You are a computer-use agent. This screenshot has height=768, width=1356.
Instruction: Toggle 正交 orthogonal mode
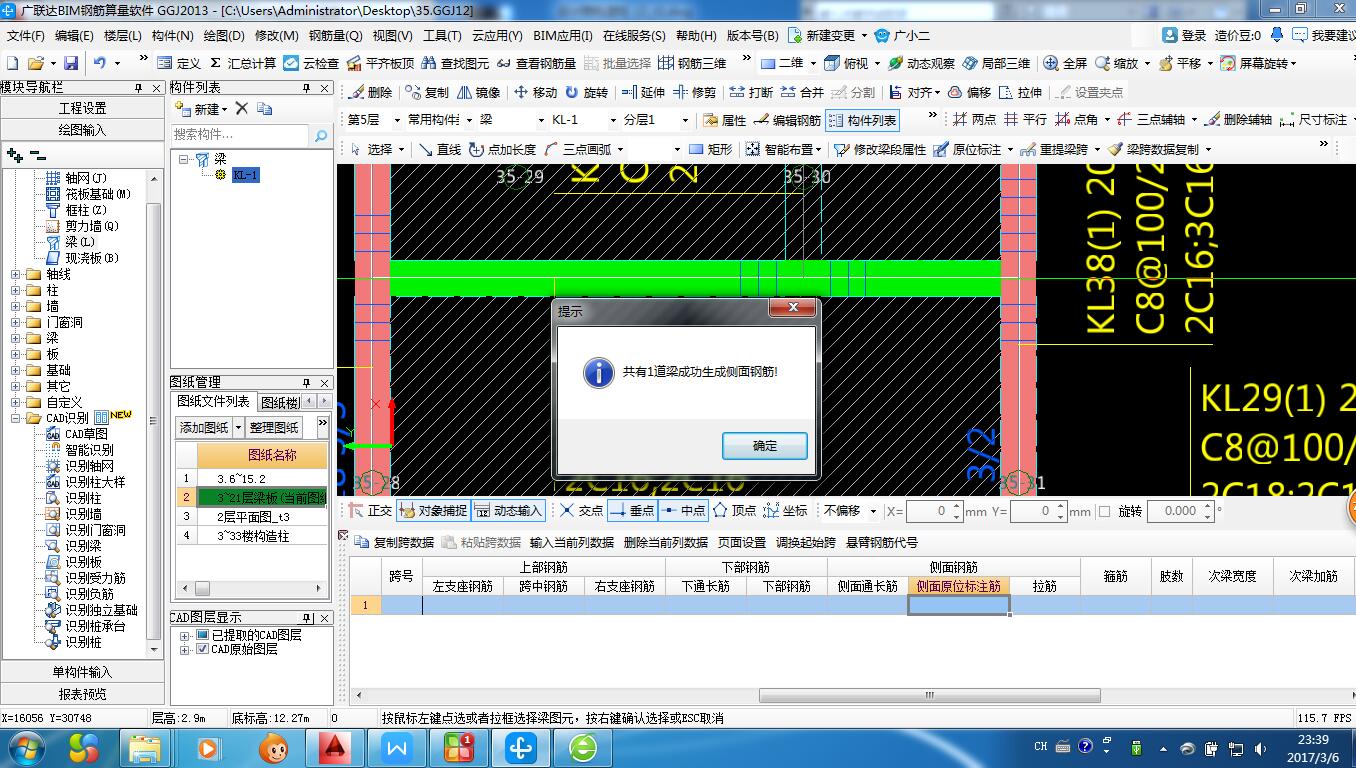[370, 510]
